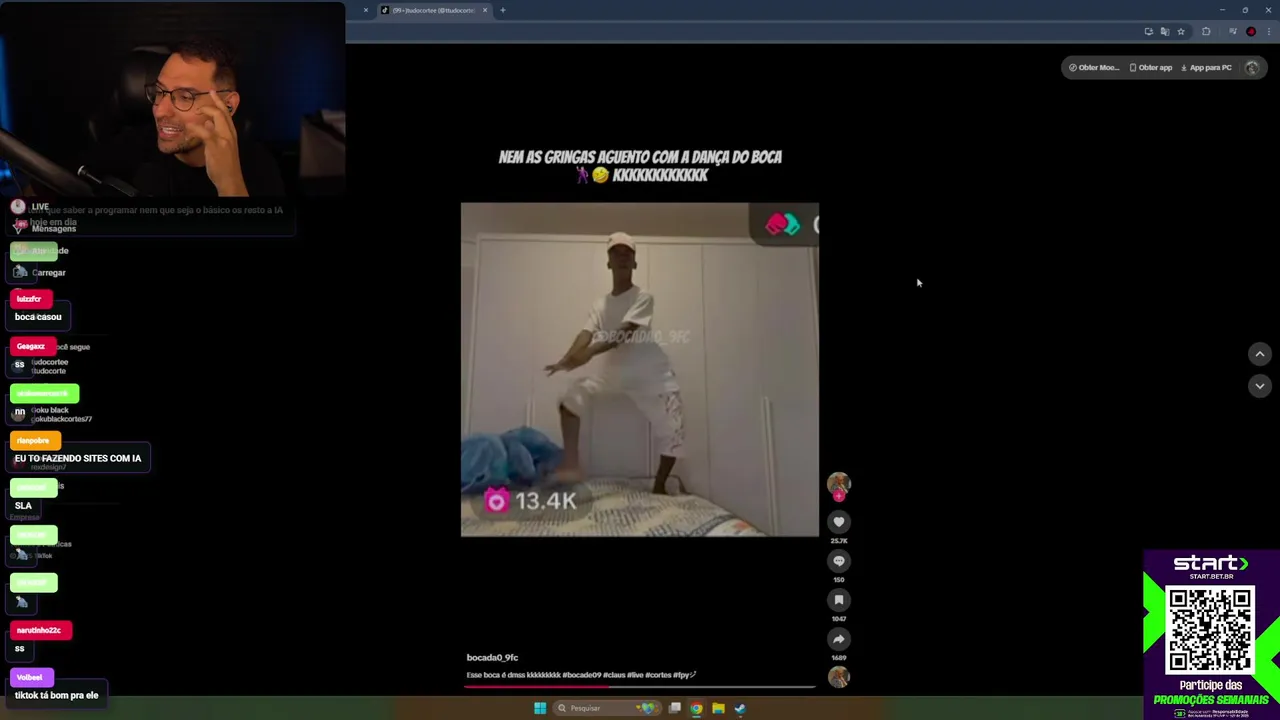Seek on the video progress bar
This screenshot has height=720, width=1280.
[640, 686]
